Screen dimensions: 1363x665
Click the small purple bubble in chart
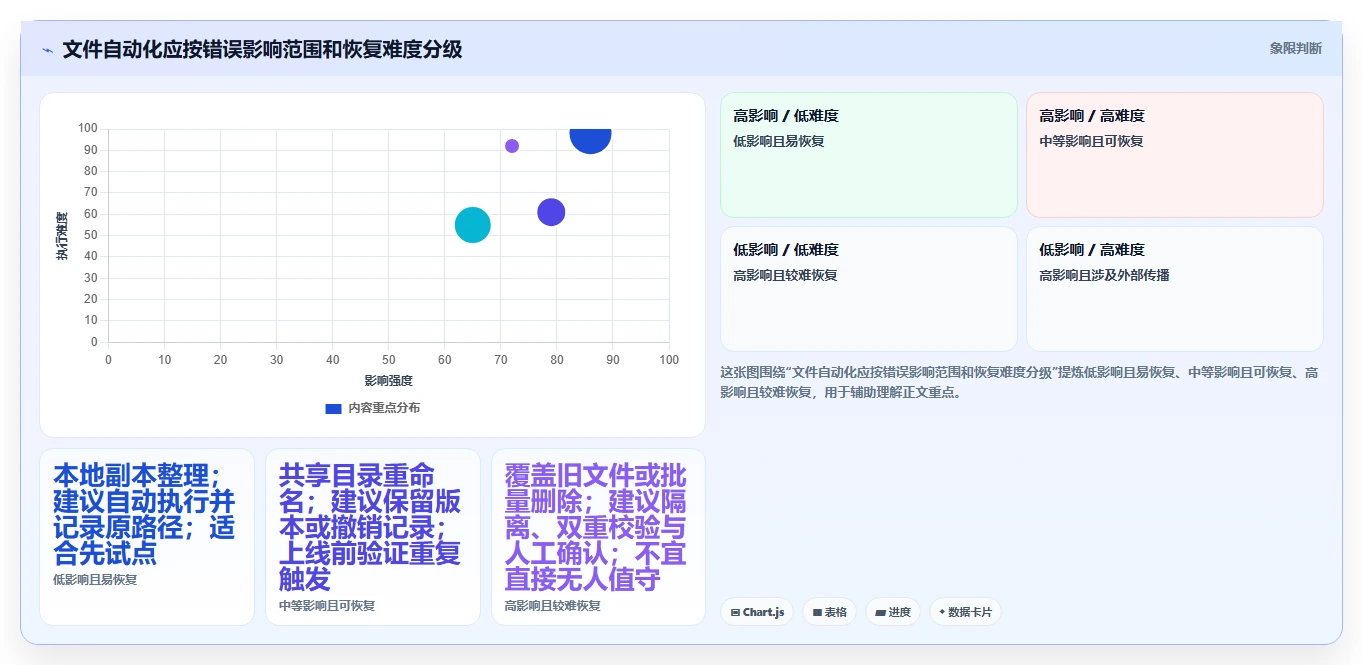coord(512,146)
